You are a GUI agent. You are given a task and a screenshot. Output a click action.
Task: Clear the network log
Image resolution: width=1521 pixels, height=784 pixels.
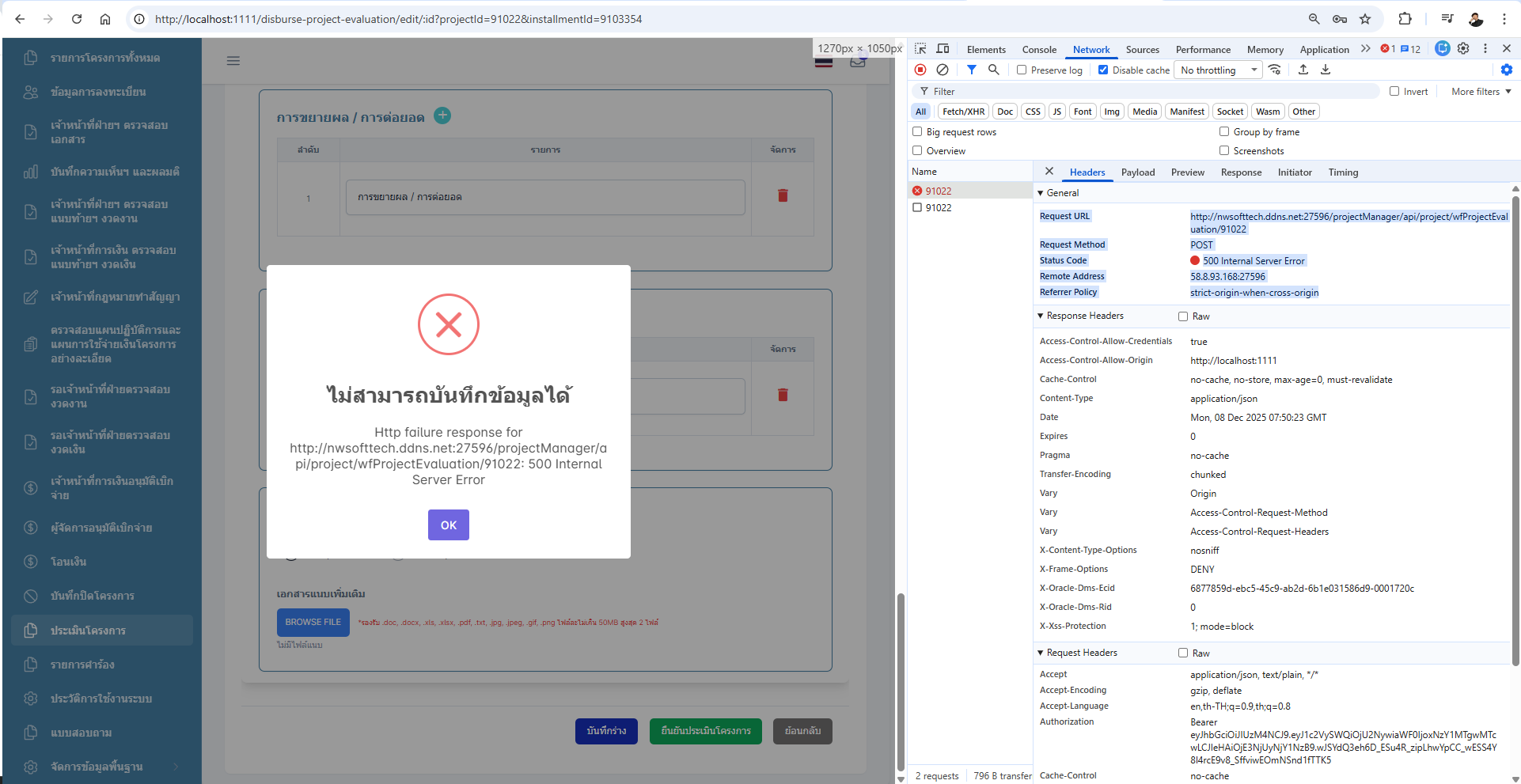(x=943, y=70)
